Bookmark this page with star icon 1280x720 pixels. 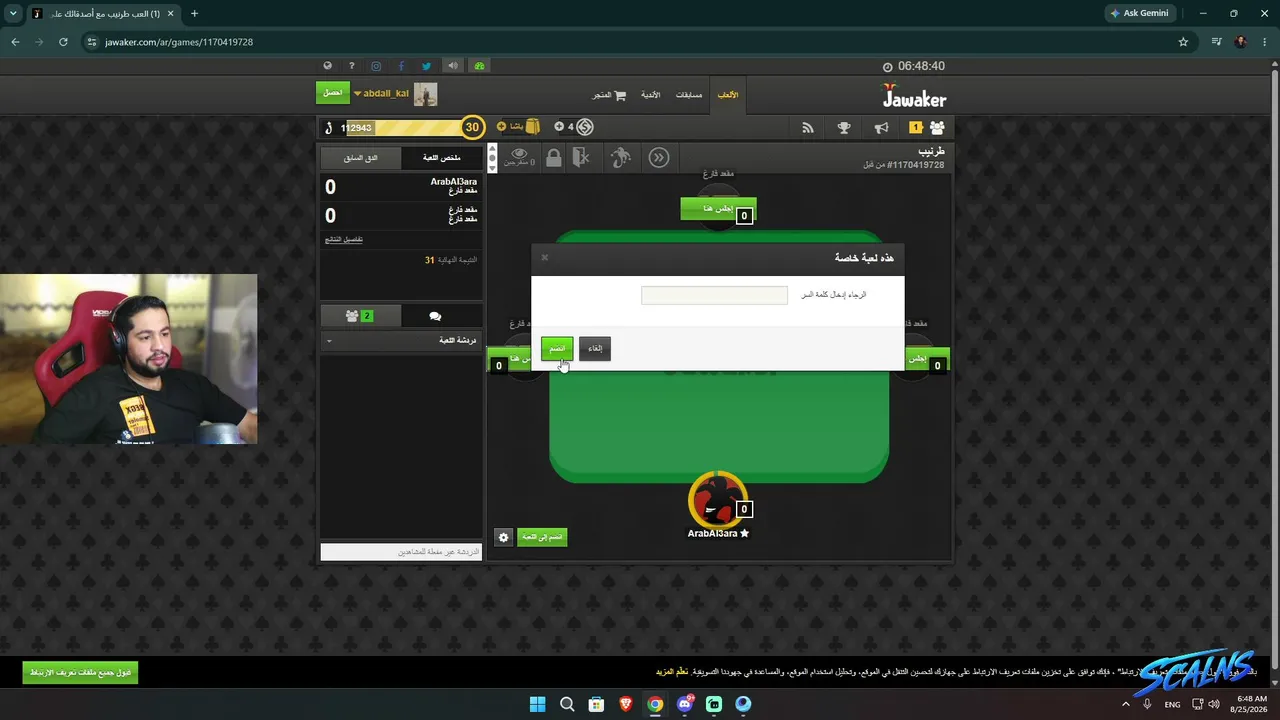(x=1183, y=42)
